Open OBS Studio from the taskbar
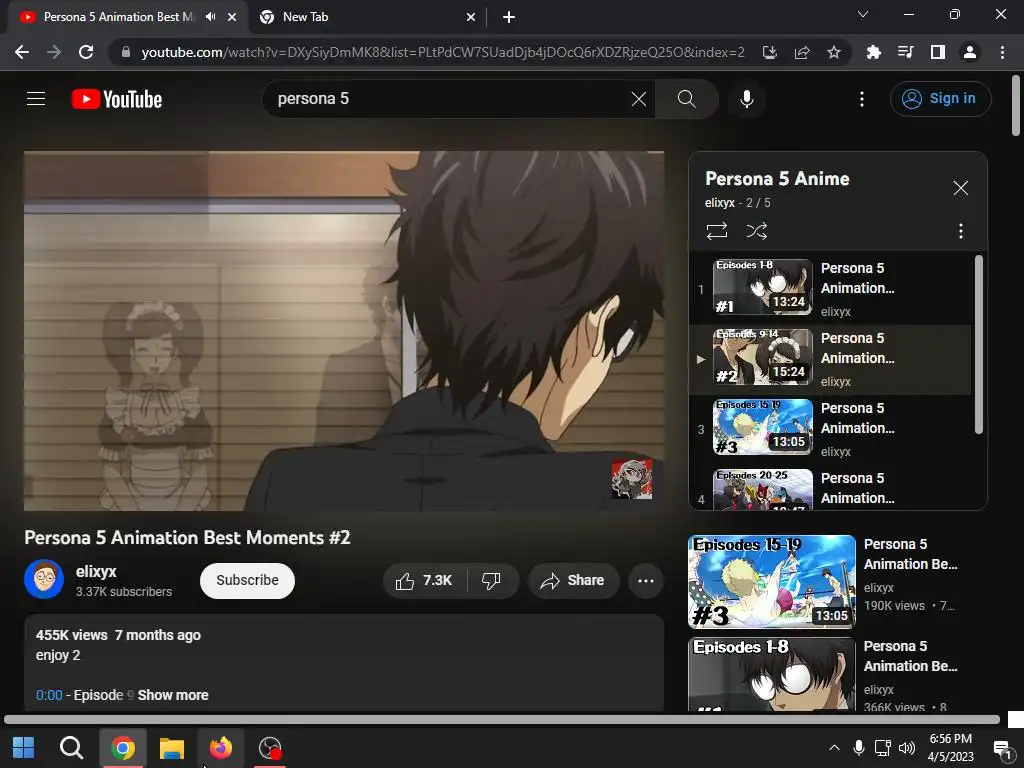 [x=270, y=748]
